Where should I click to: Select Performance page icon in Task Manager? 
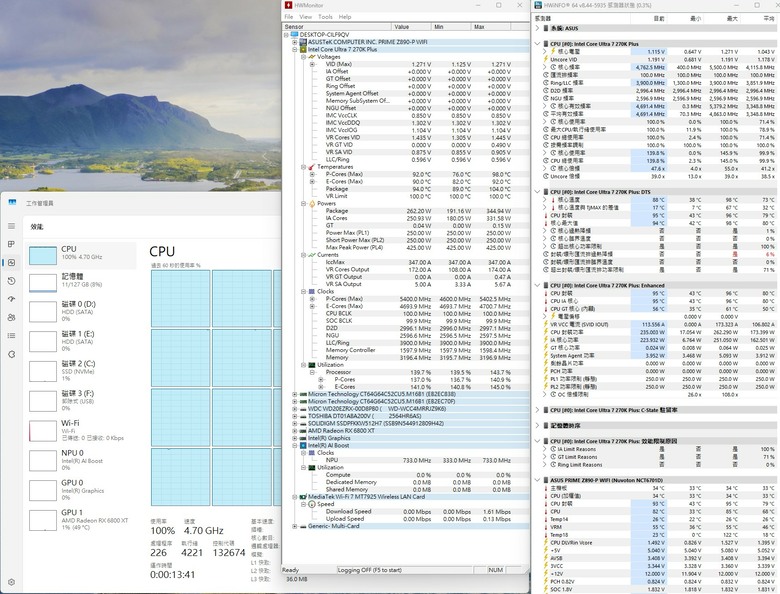tap(11, 263)
